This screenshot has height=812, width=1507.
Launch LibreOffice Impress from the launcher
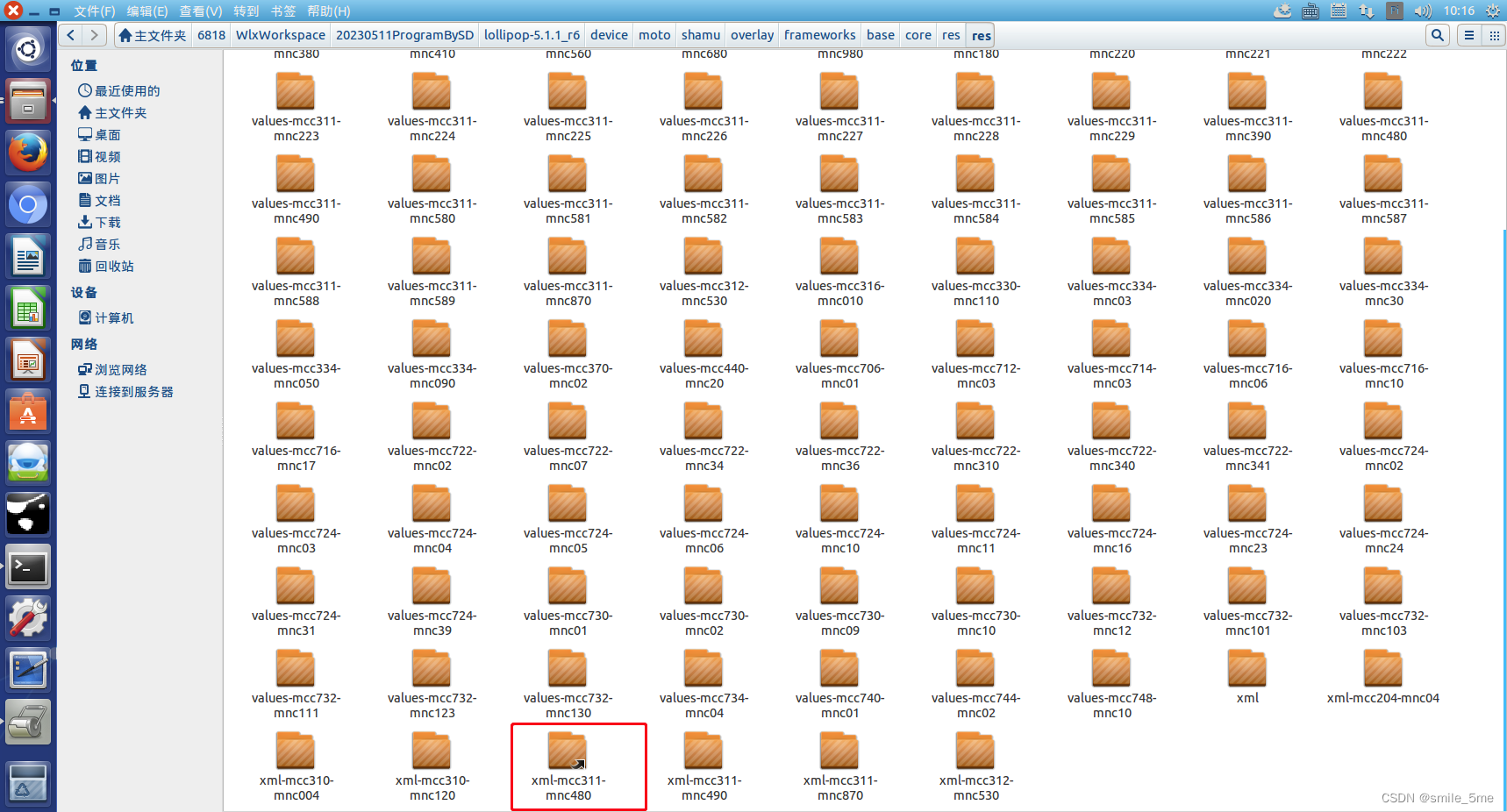coord(28,360)
